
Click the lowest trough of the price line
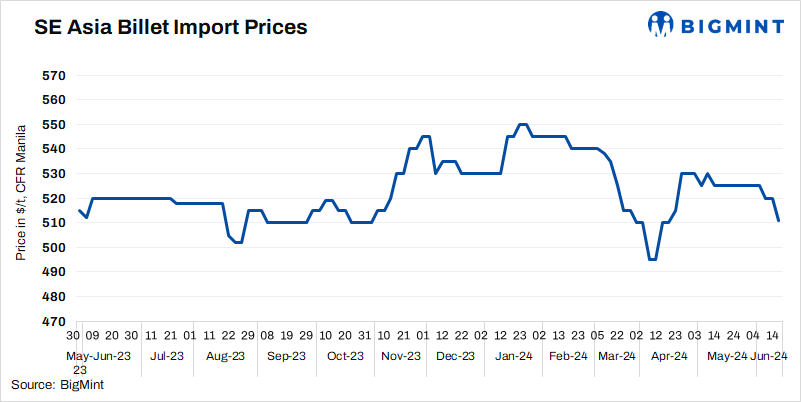(x=652, y=259)
